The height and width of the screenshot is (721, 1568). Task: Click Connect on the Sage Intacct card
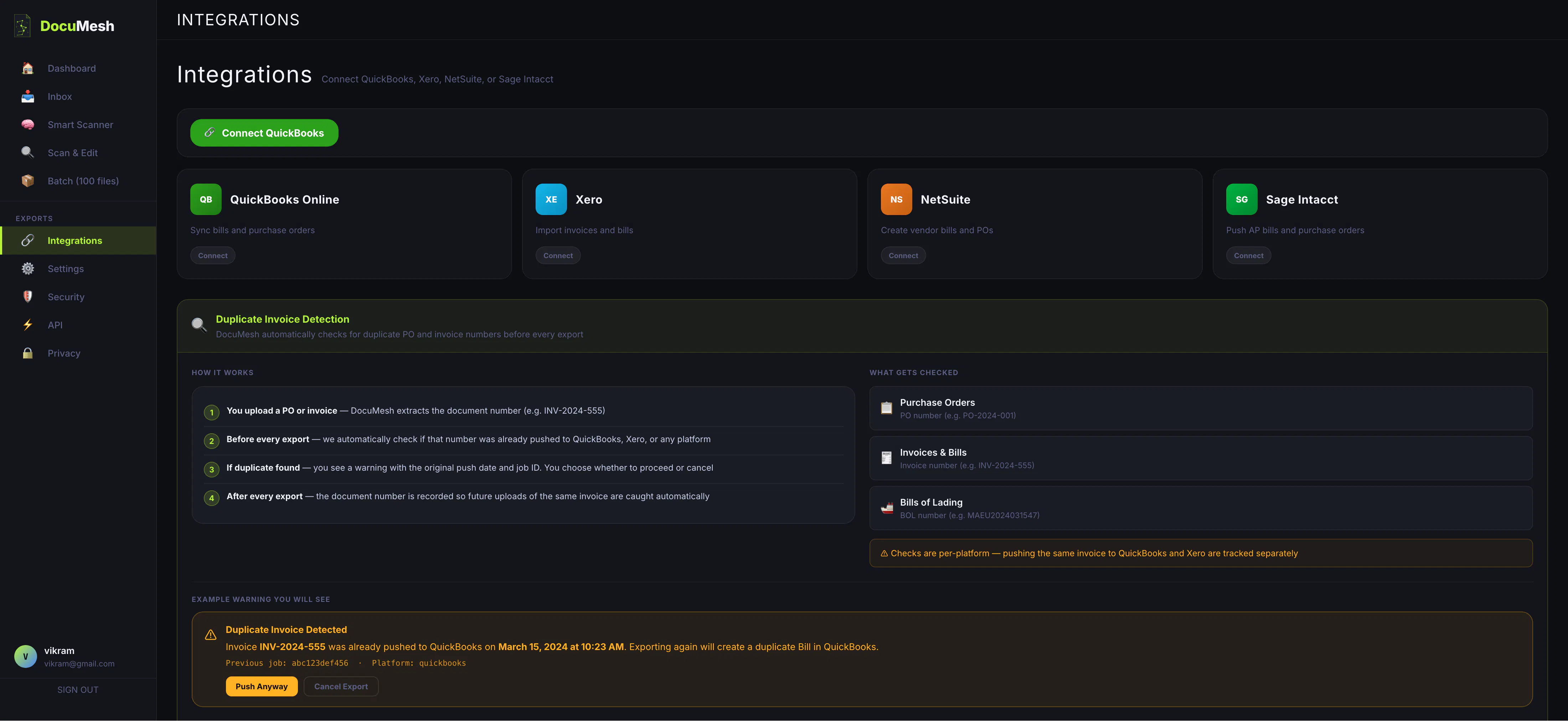click(1248, 256)
